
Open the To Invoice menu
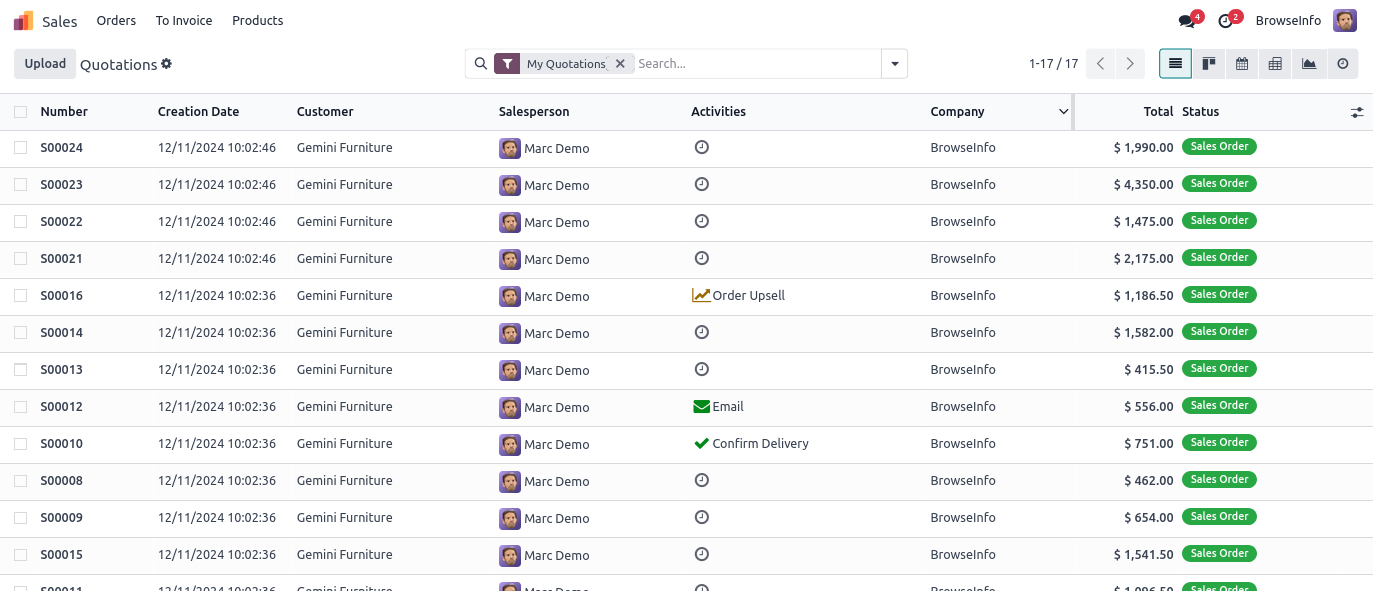[x=184, y=21]
